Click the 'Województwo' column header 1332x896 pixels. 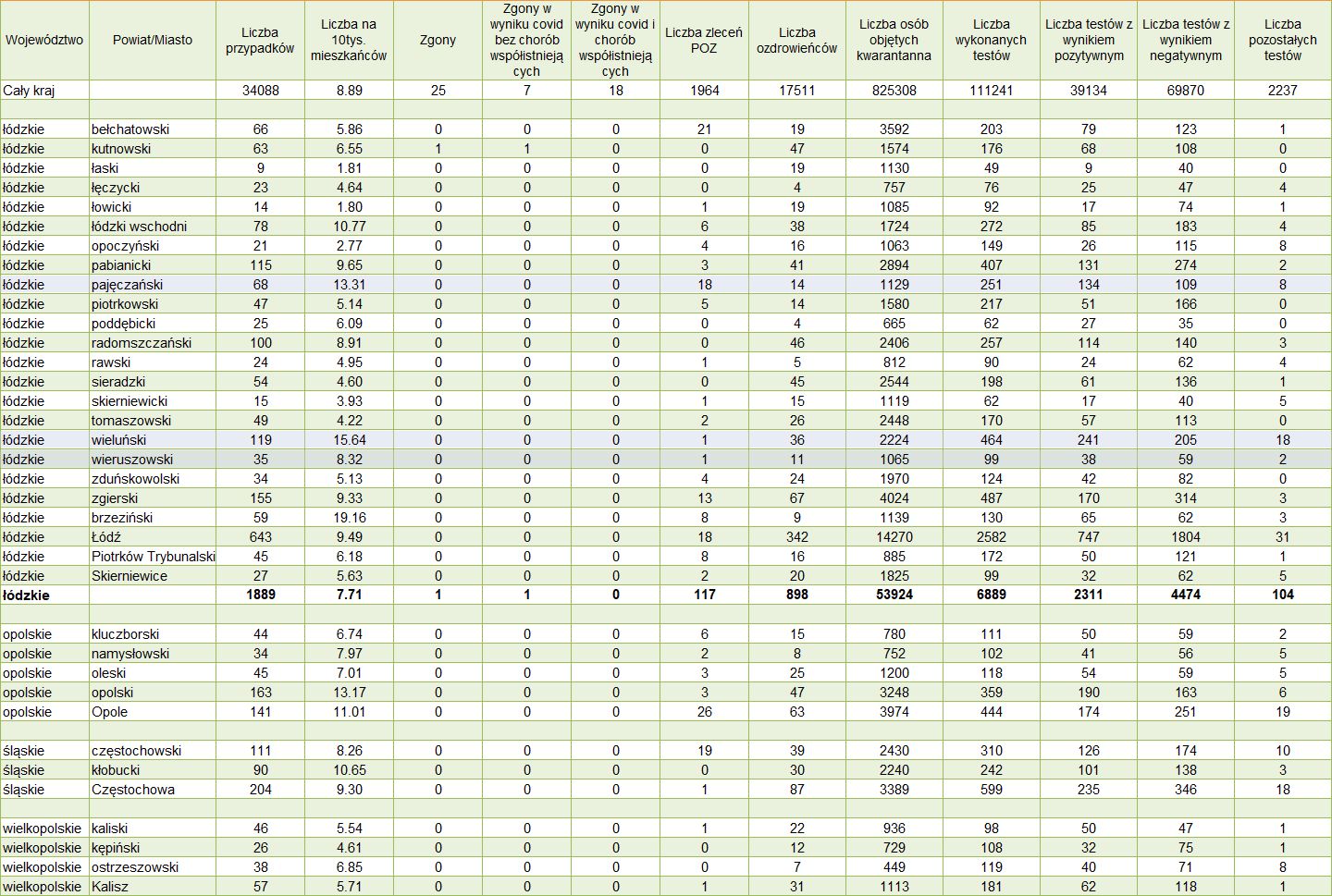click(x=44, y=40)
